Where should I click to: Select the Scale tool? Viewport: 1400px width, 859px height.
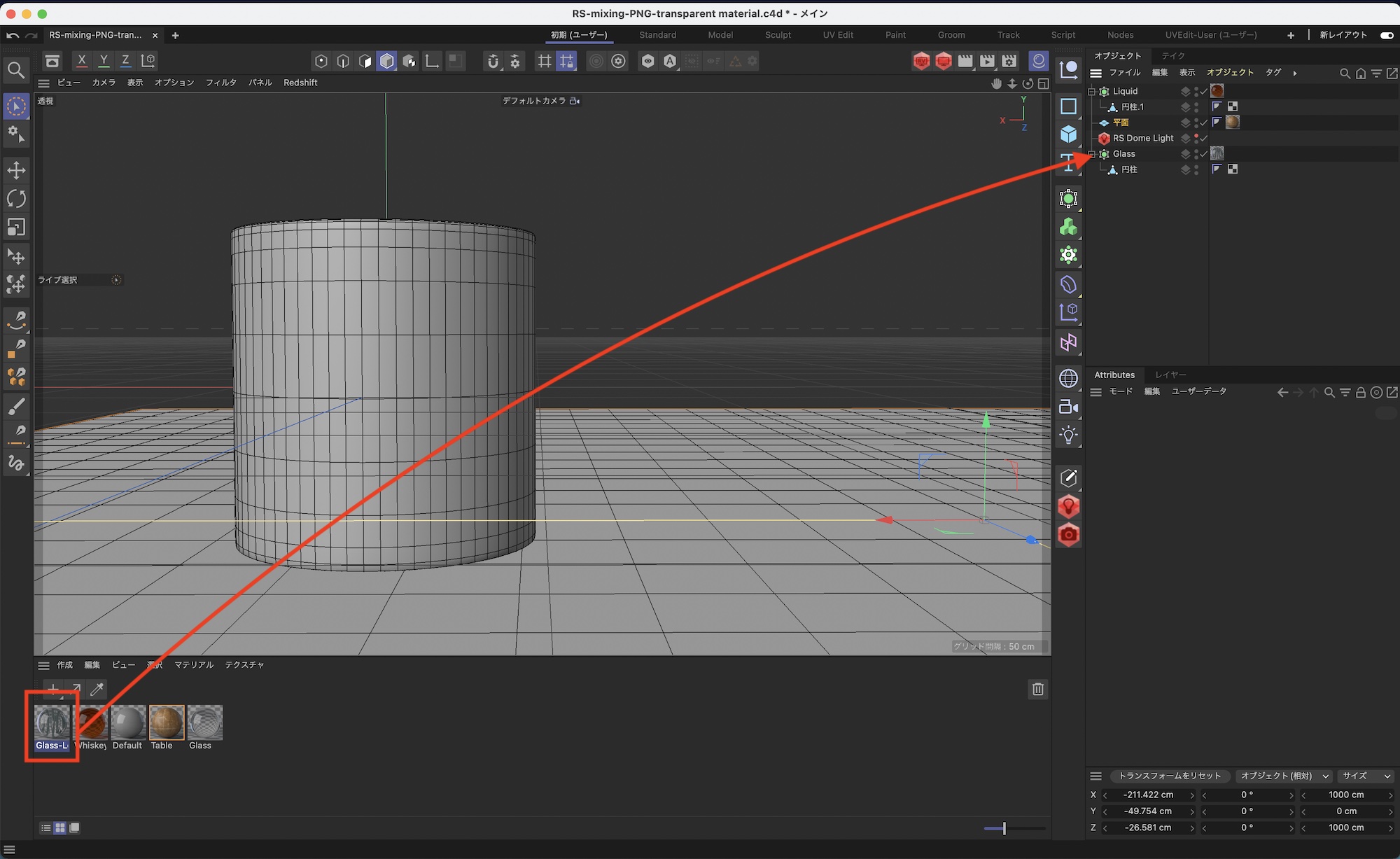(16, 228)
